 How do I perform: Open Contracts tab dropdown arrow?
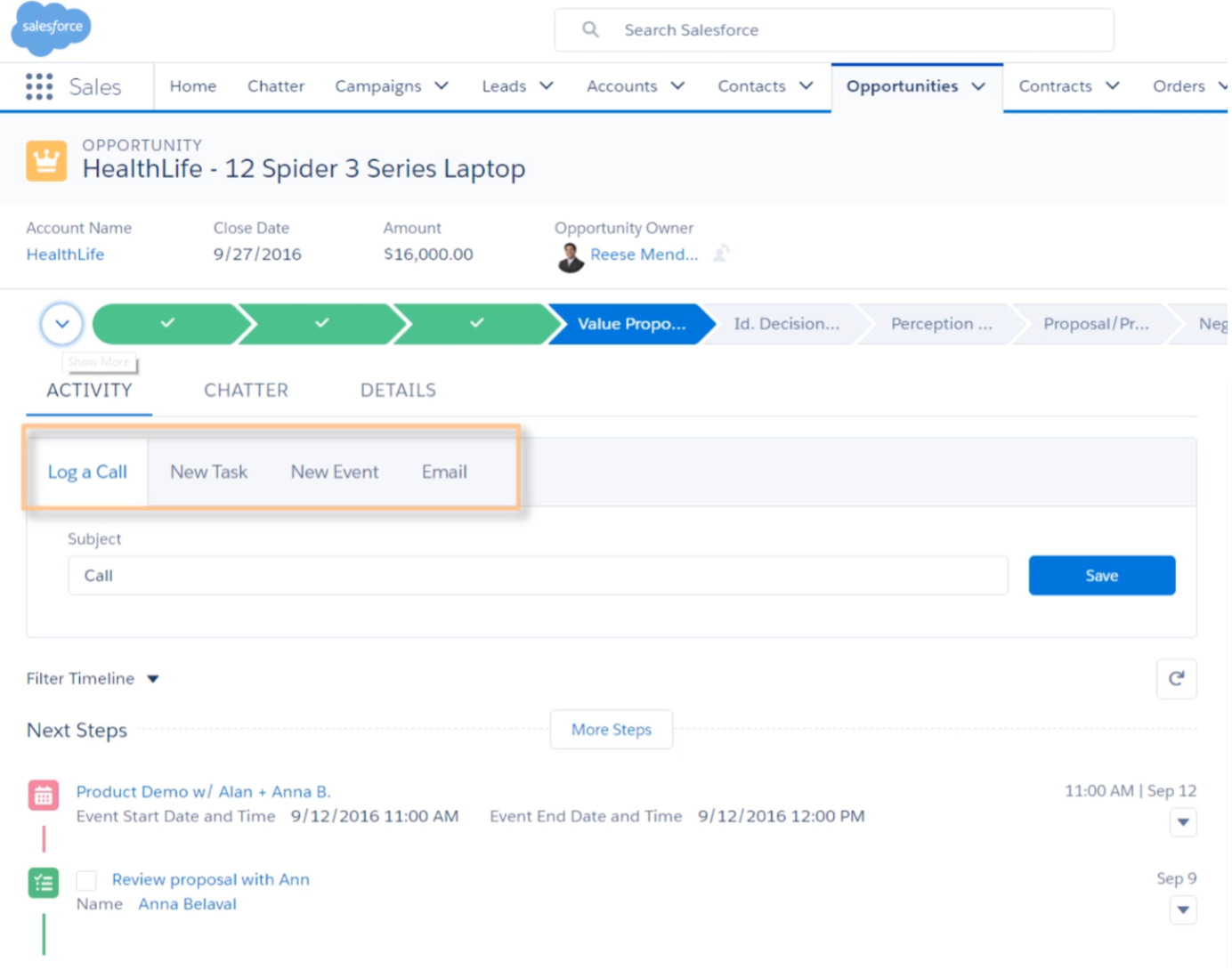[1112, 86]
